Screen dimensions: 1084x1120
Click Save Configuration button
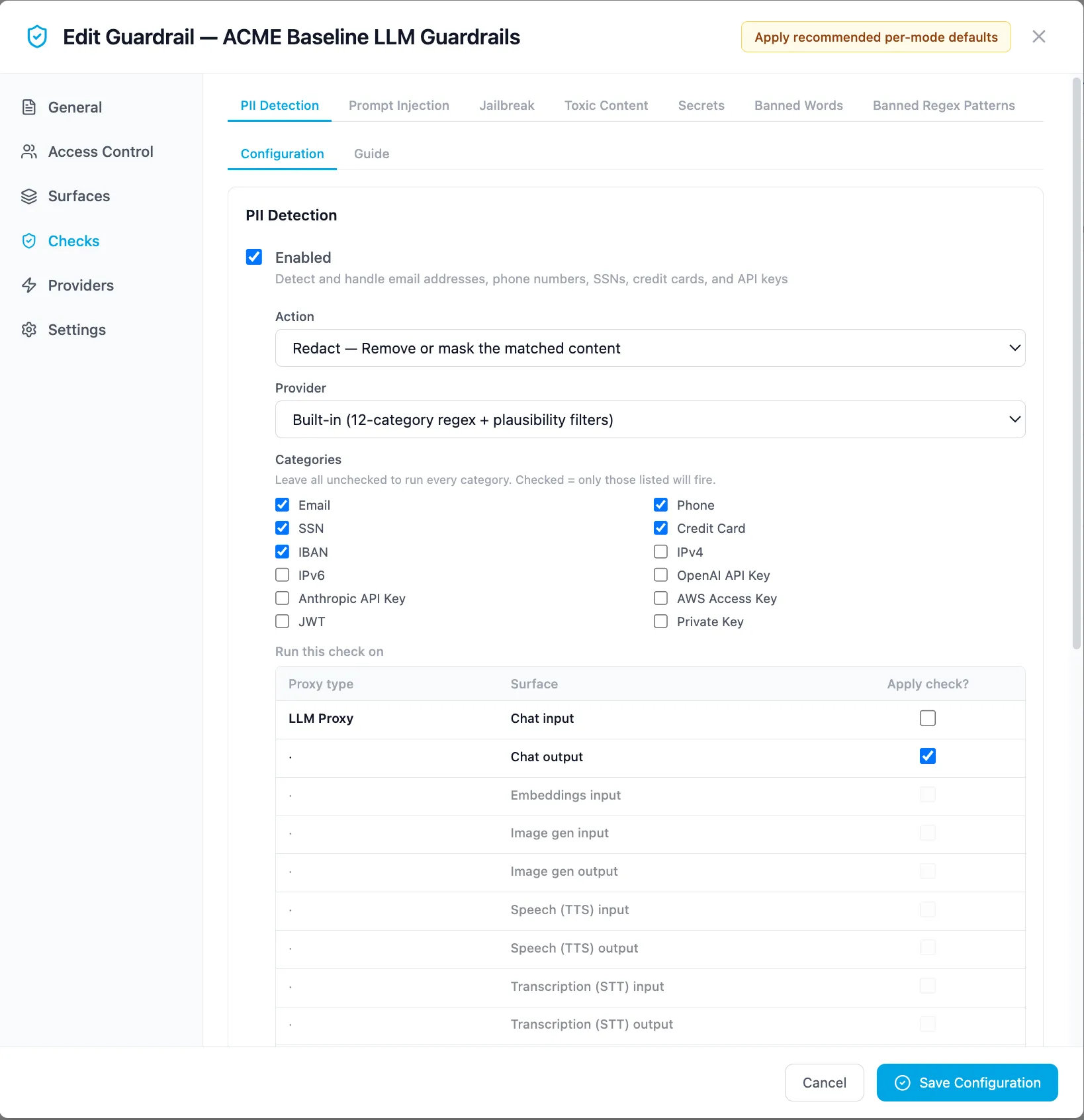point(967,1082)
